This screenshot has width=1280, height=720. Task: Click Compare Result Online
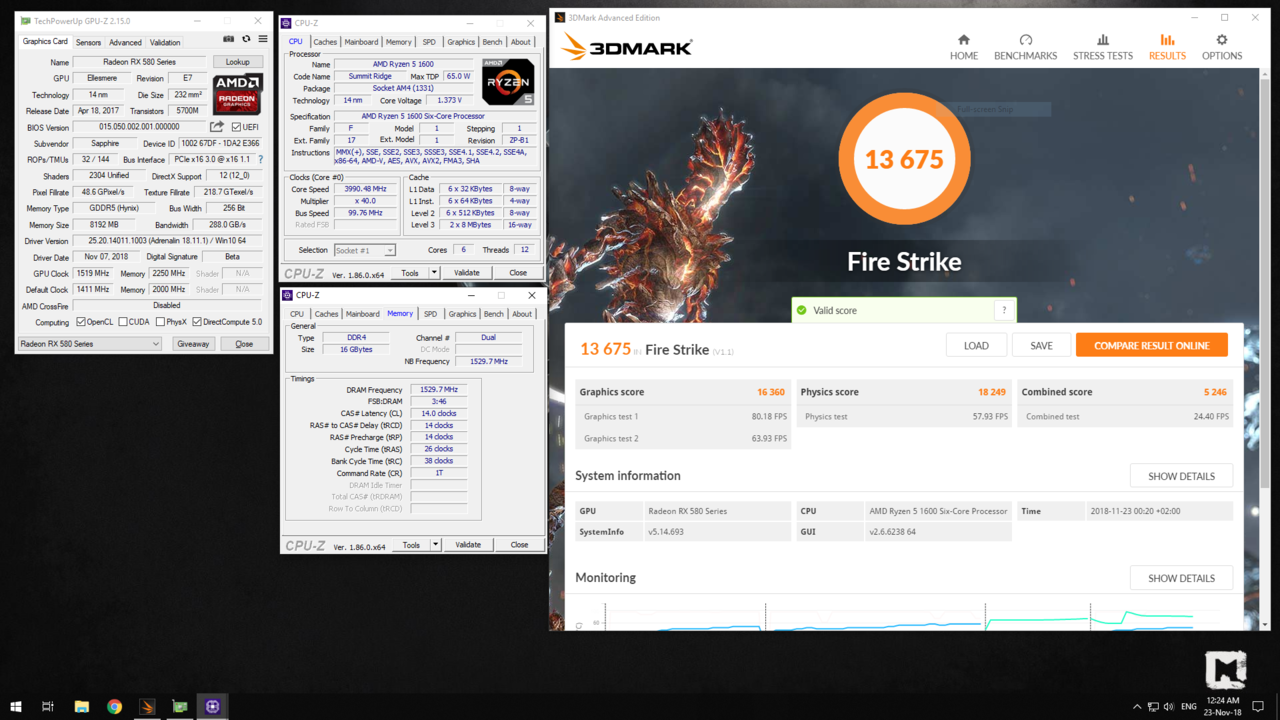pos(1152,345)
